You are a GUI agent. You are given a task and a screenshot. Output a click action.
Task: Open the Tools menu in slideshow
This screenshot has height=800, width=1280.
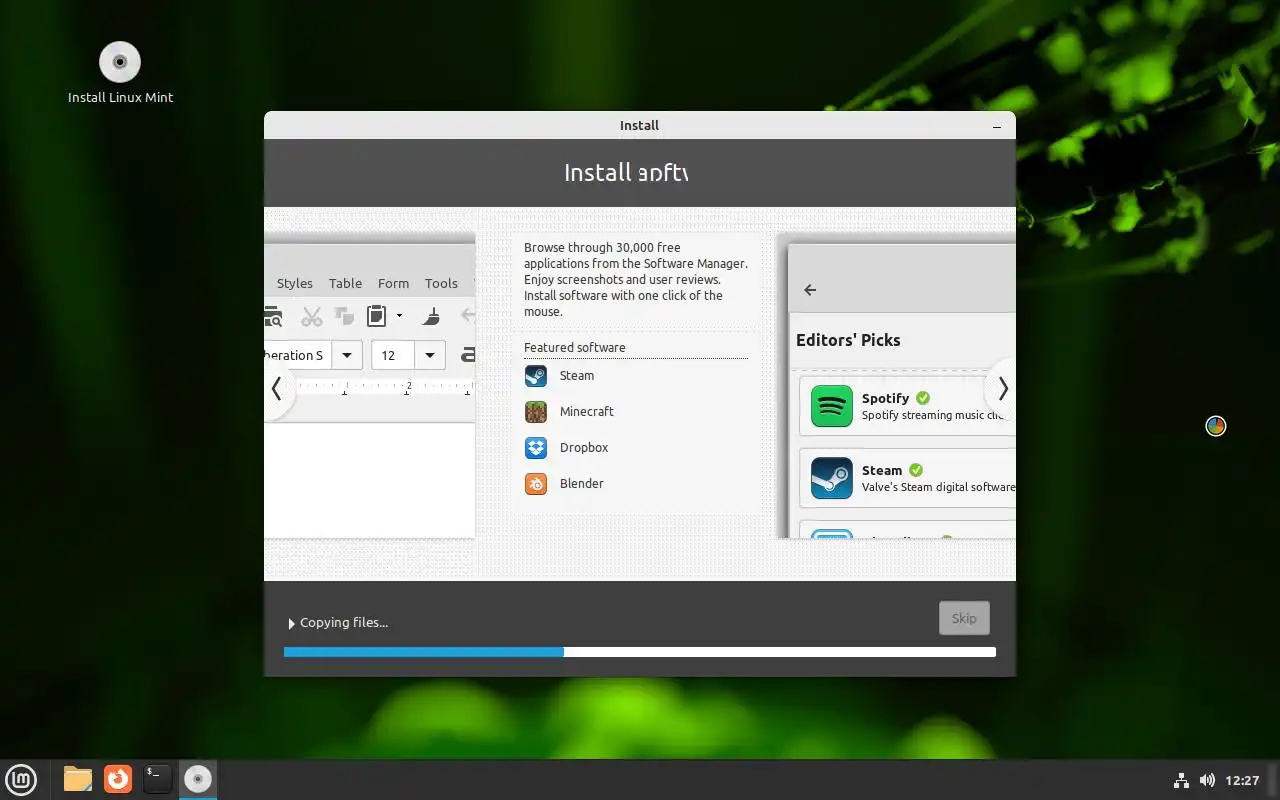pos(441,283)
